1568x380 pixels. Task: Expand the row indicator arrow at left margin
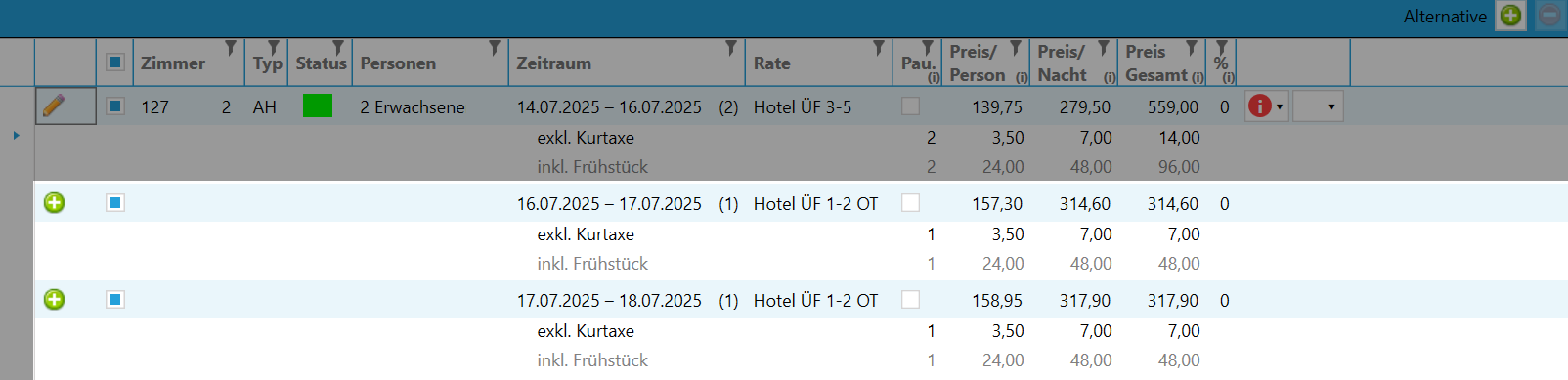coord(16,135)
